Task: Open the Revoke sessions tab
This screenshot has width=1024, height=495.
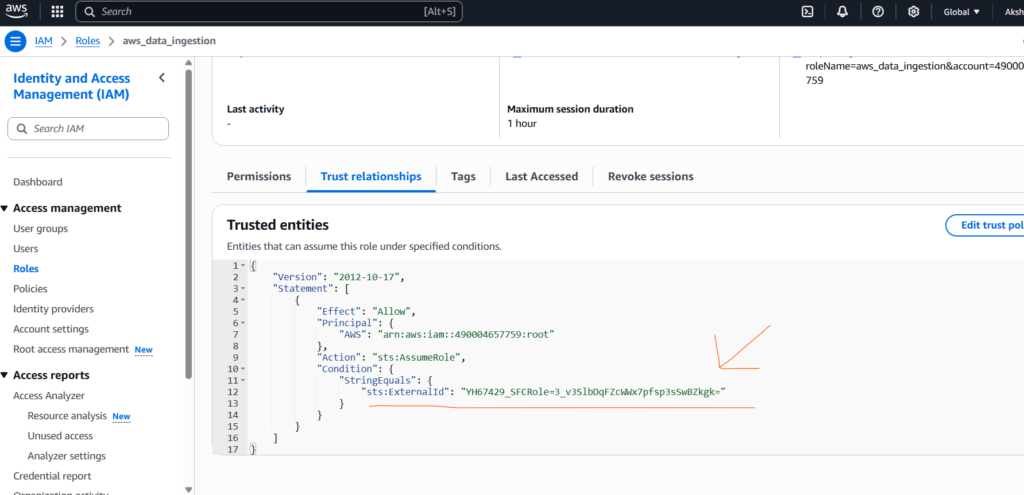Action: 650,176
